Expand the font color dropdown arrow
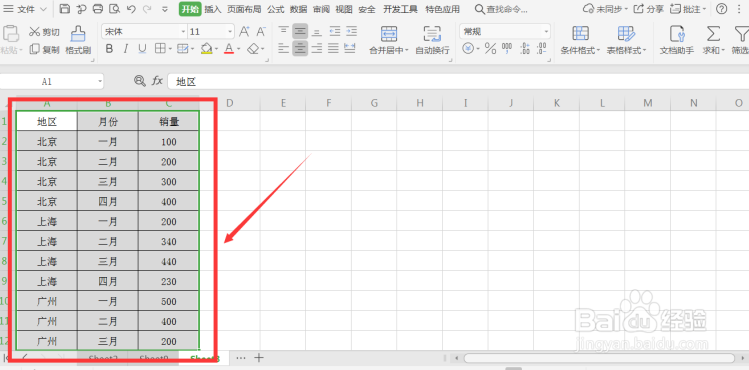Viewport: 749px width, 370px height. (x=238, y=49)
